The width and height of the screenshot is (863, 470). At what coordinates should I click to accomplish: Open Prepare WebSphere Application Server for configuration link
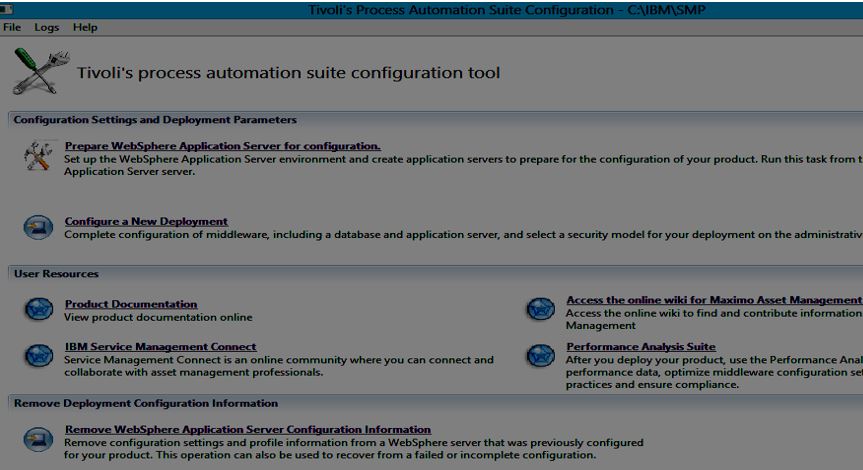click(x=222, y=146)
